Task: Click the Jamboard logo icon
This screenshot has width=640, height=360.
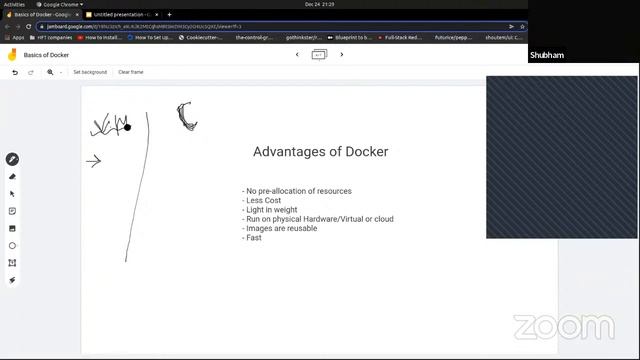Action: coord(12,55)
